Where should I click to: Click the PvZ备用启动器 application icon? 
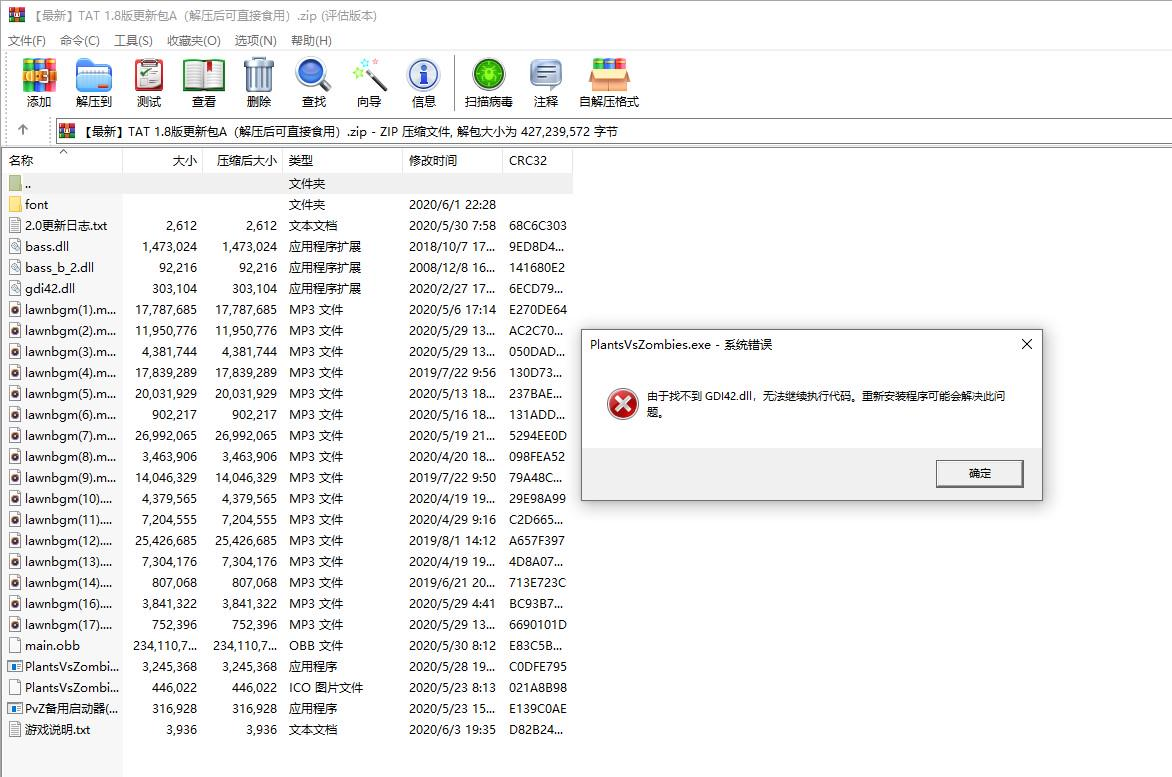click(15, 708)
